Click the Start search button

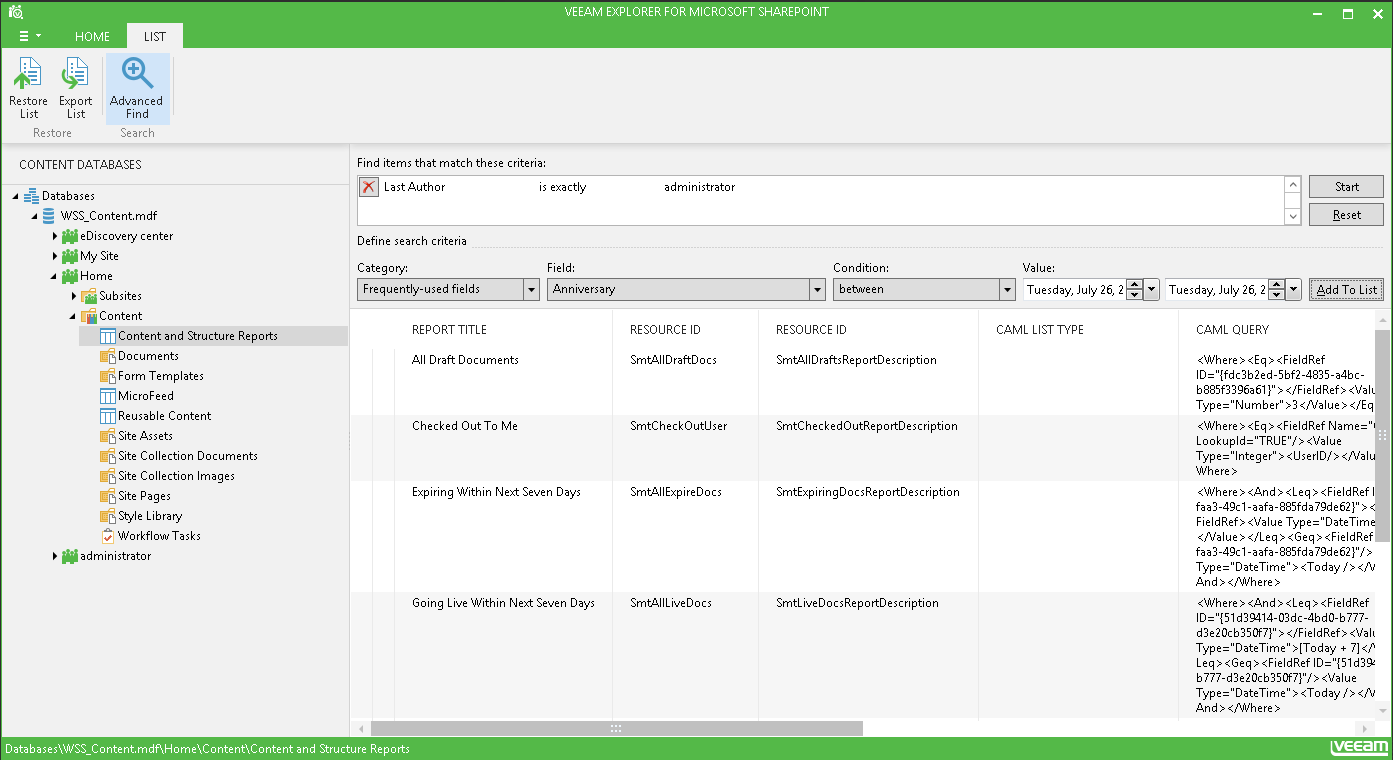[x=1346, y=187]
